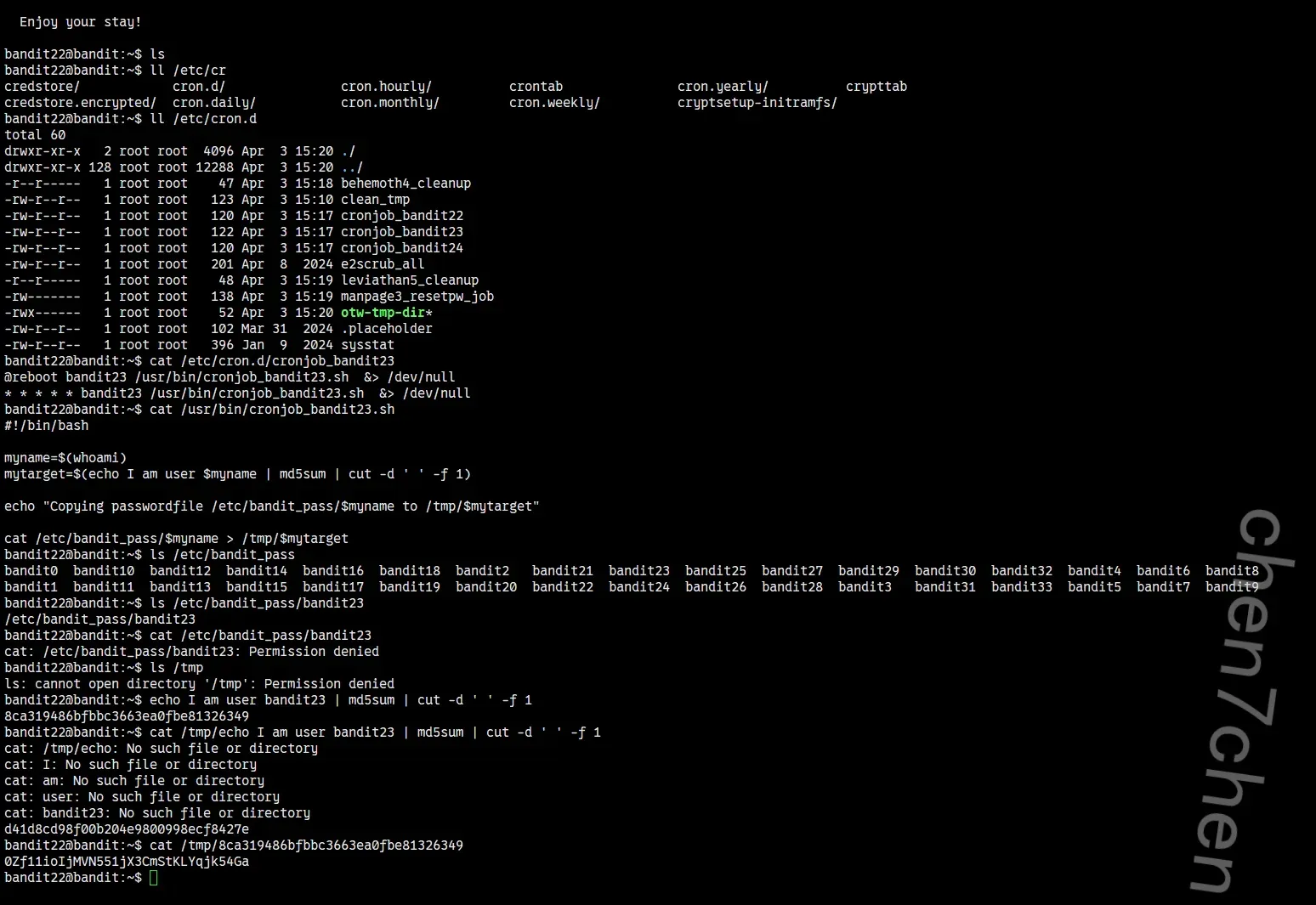
Task: Click the leviathan5_cleanup file entry
Action: [409, 280]
